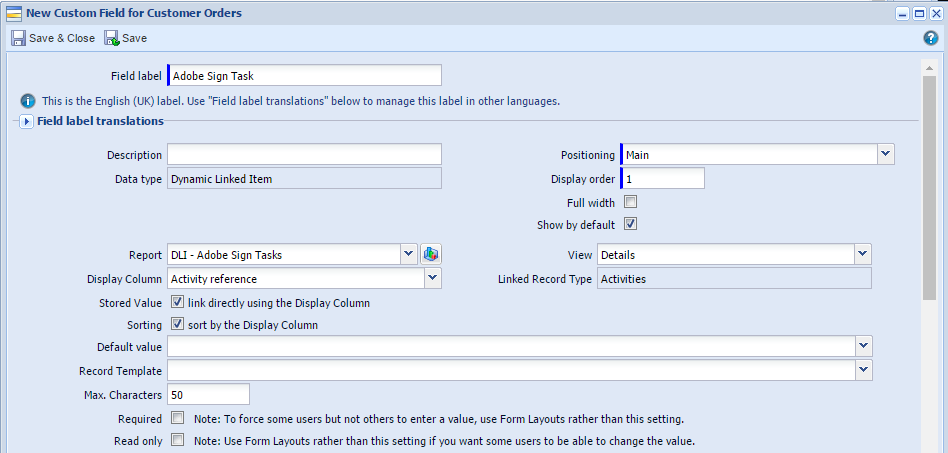Enable the Full width checkbox
948x453 pixels.
(x=630, y=202)
